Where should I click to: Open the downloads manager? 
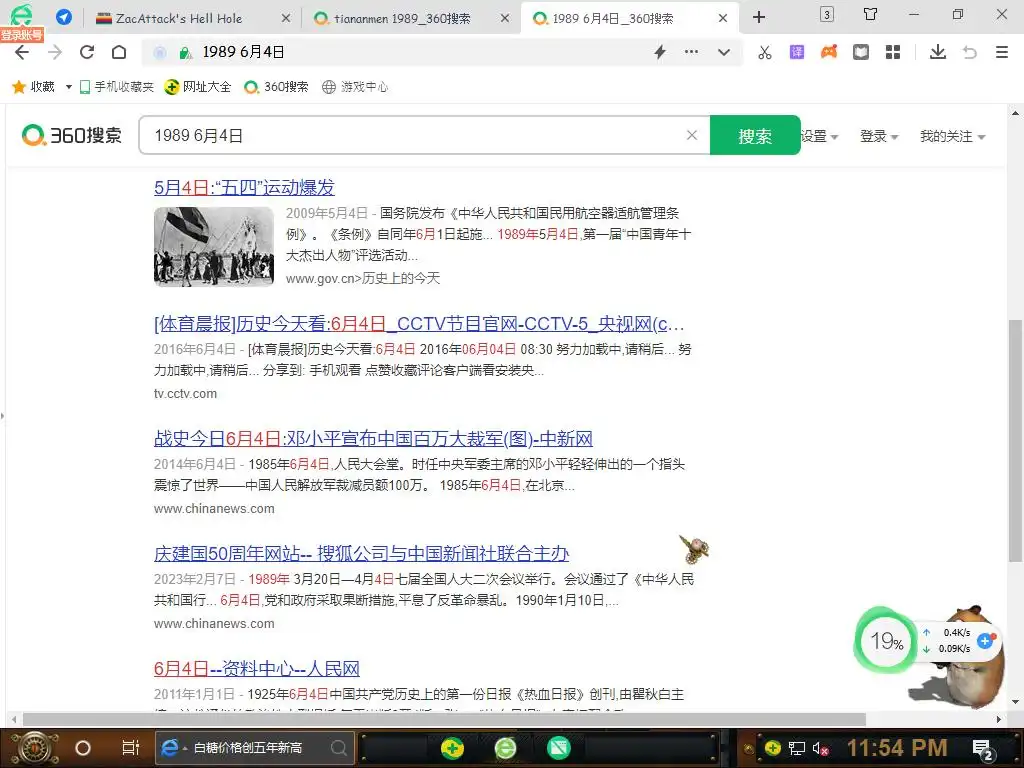tap(938, 52)
